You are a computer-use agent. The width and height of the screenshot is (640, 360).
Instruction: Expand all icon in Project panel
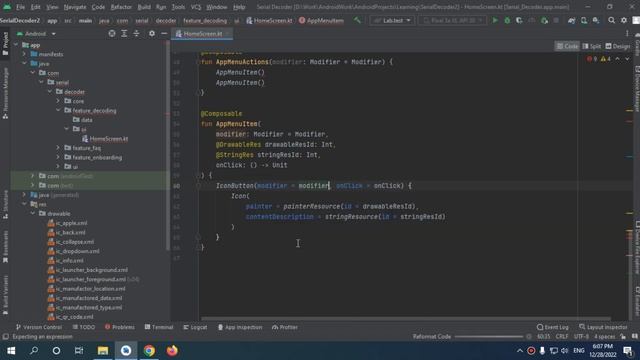(124, 33)
